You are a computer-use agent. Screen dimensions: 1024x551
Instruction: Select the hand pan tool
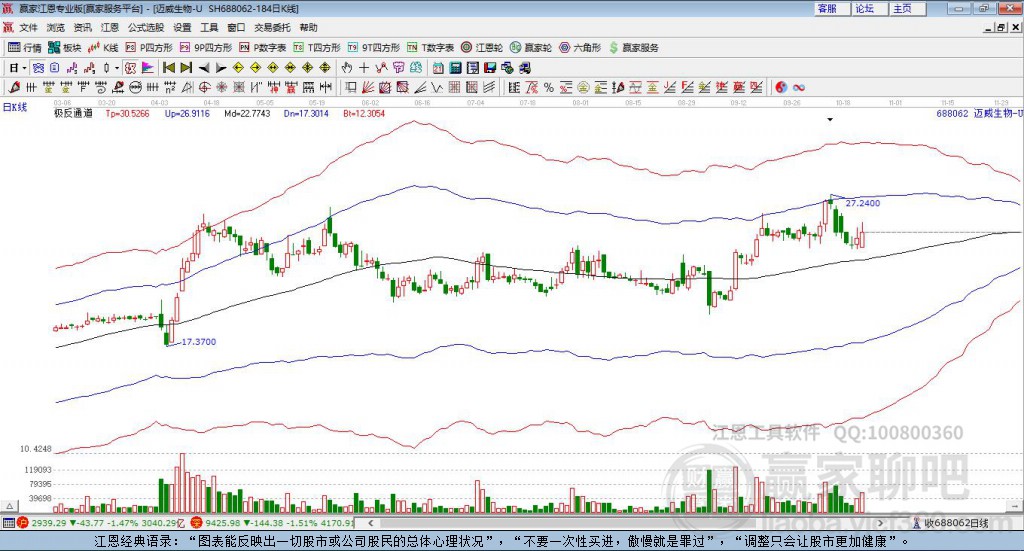(346, 67)
